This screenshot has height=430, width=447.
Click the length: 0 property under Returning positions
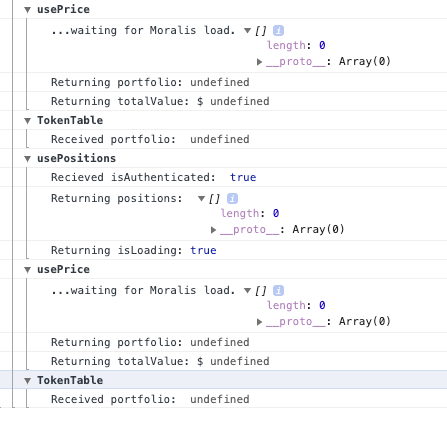(x=250, y=213)
